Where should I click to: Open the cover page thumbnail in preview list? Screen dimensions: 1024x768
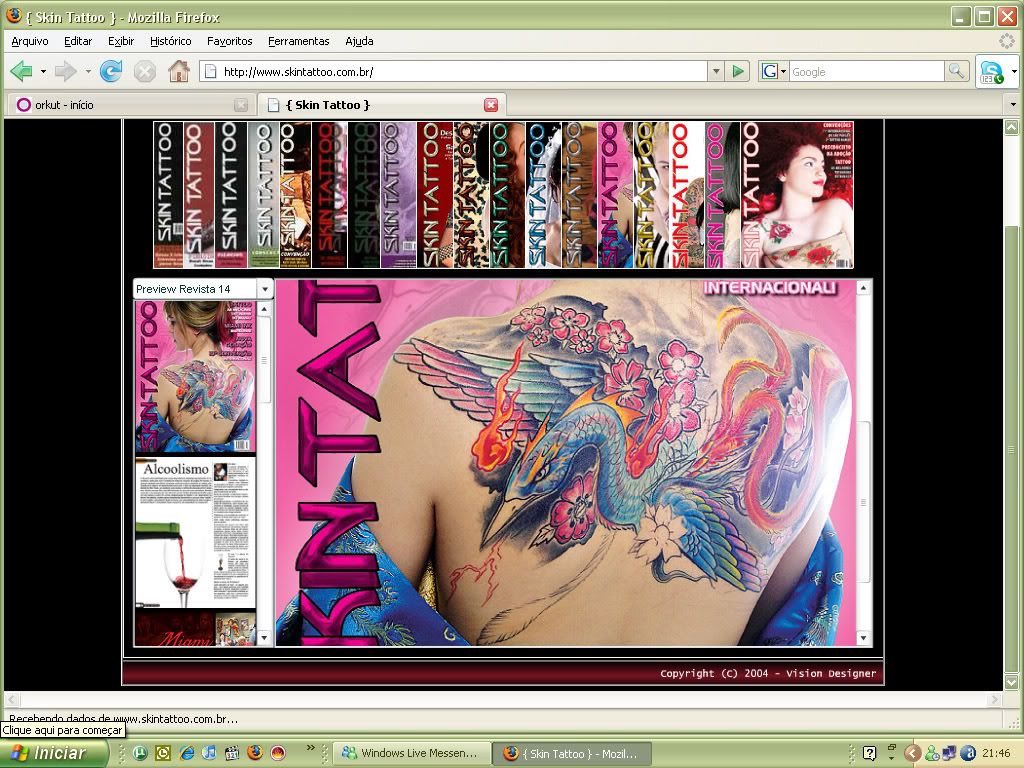point(195,376)
